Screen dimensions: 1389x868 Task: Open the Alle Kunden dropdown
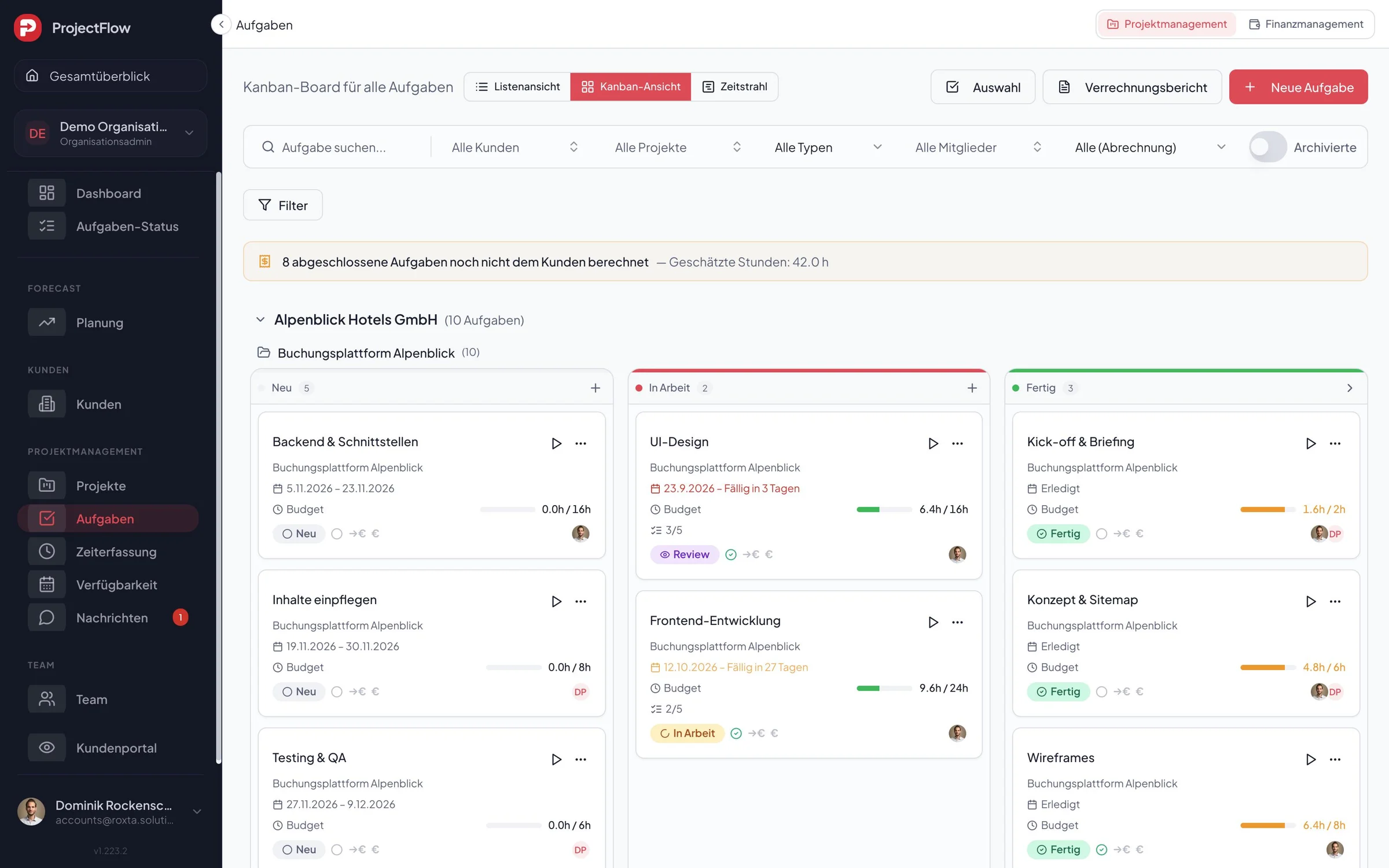click(514, 147)
